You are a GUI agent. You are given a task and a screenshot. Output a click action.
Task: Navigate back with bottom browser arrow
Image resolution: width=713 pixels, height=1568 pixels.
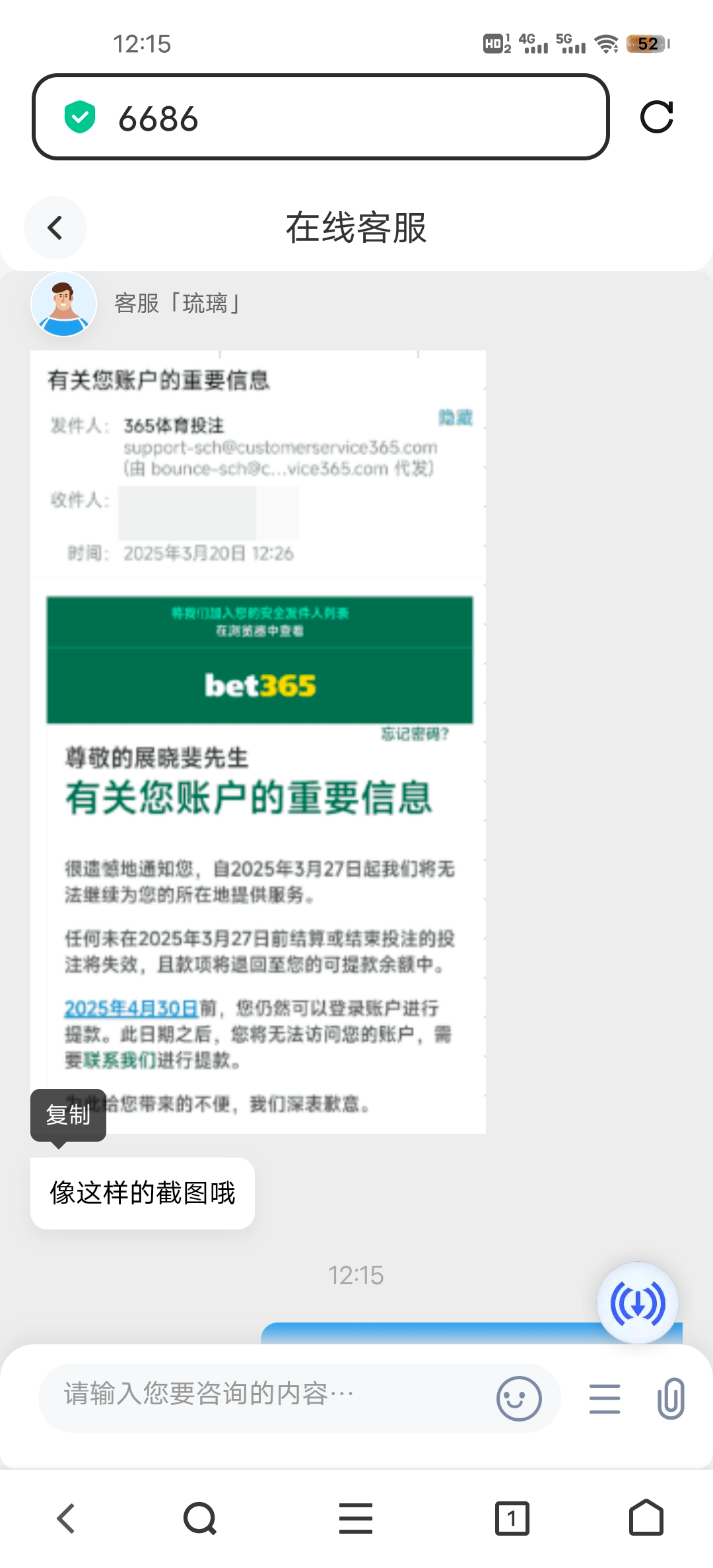point(66,1519)
